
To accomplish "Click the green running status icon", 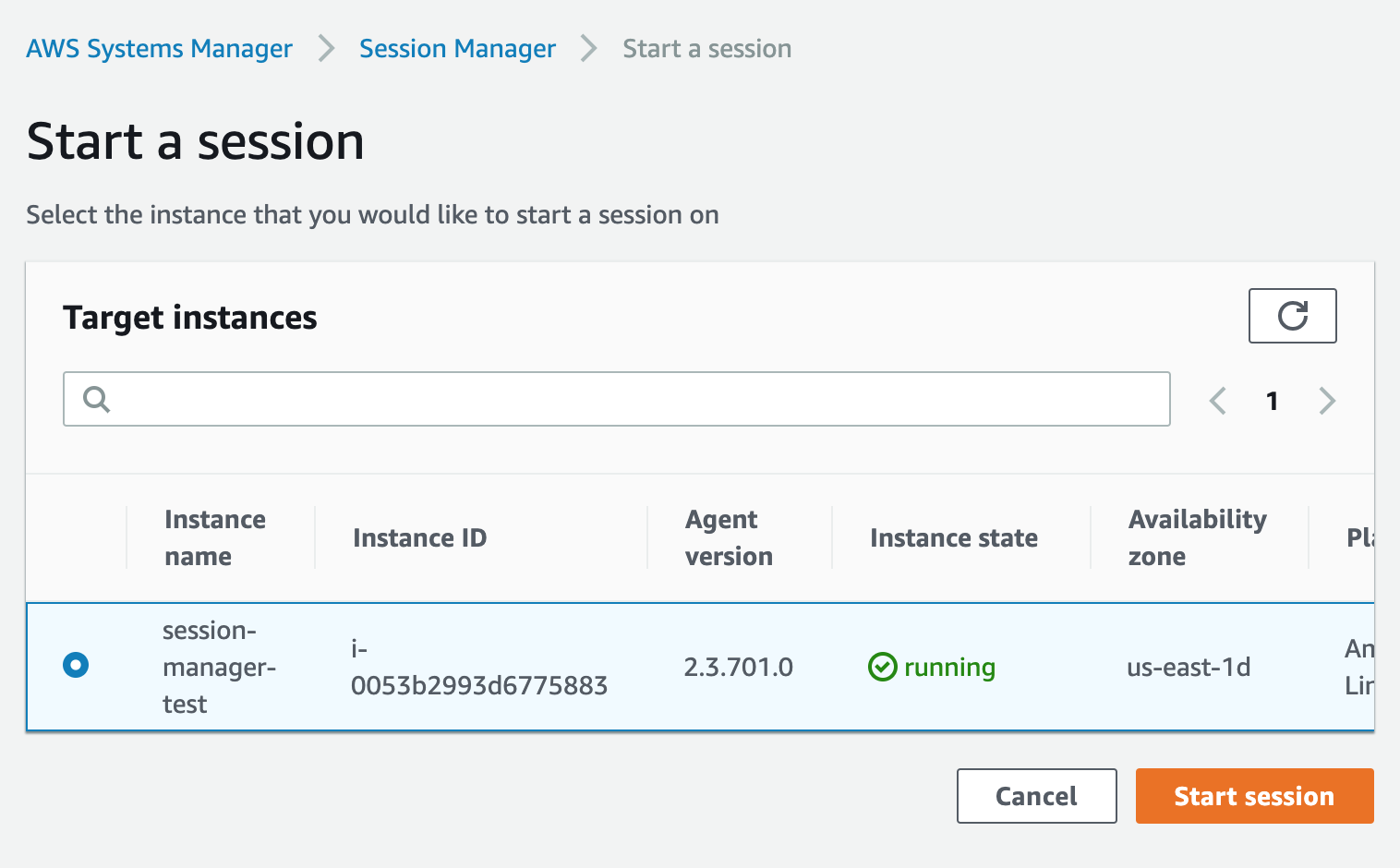I will point(883,667).
